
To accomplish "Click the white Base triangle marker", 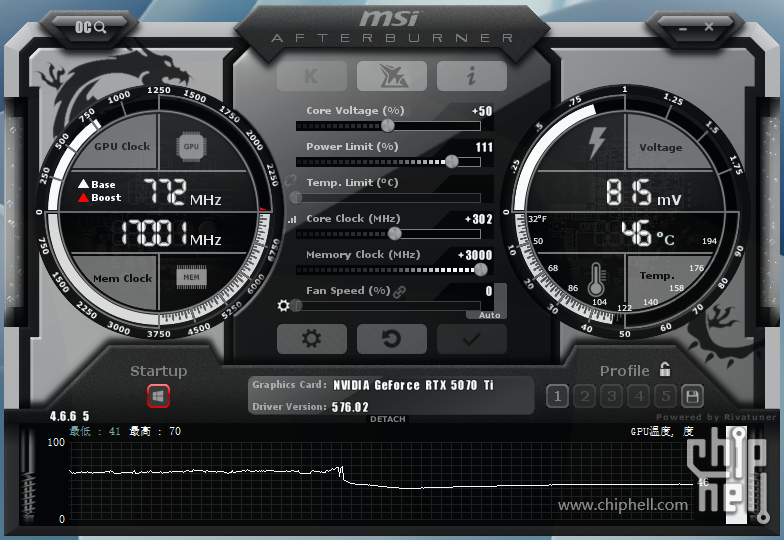I will (x=84, y=184).
